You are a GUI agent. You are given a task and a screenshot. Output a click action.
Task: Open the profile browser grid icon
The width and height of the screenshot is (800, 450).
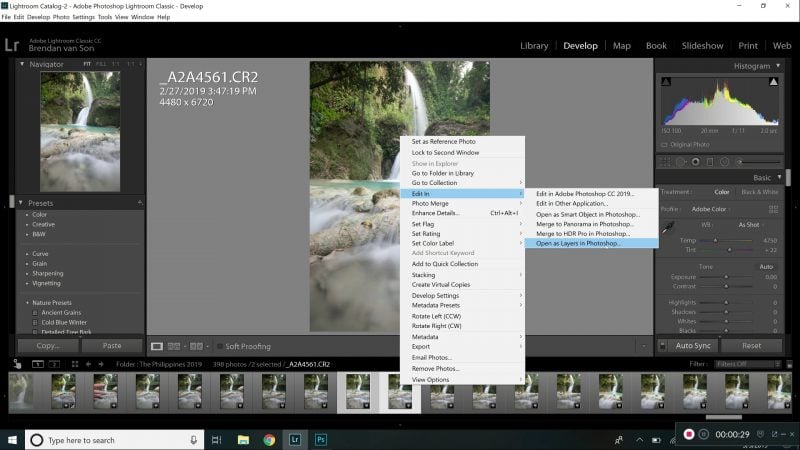pos(773,209)
